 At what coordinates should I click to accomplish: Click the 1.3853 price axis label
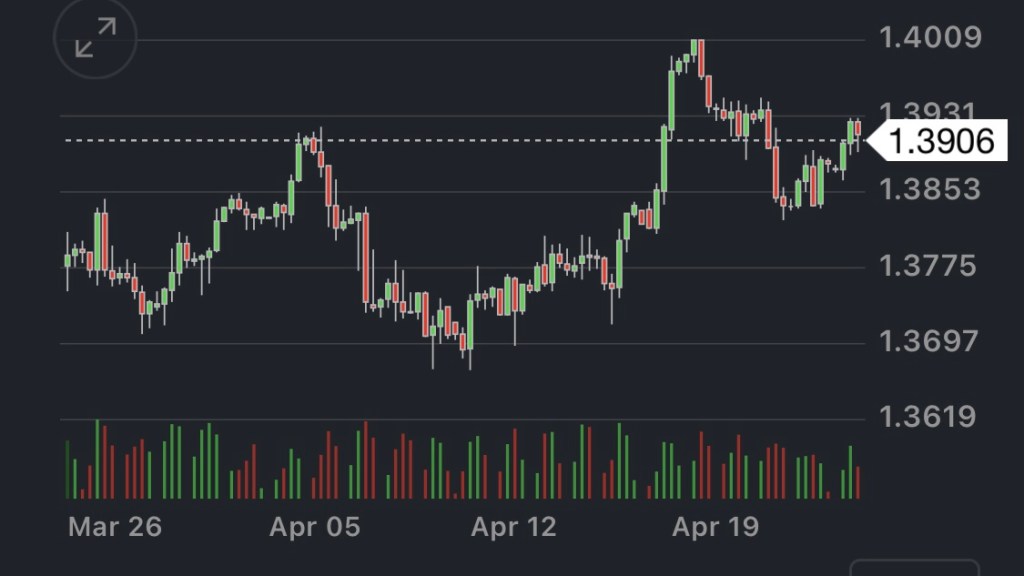click(929, 189)
